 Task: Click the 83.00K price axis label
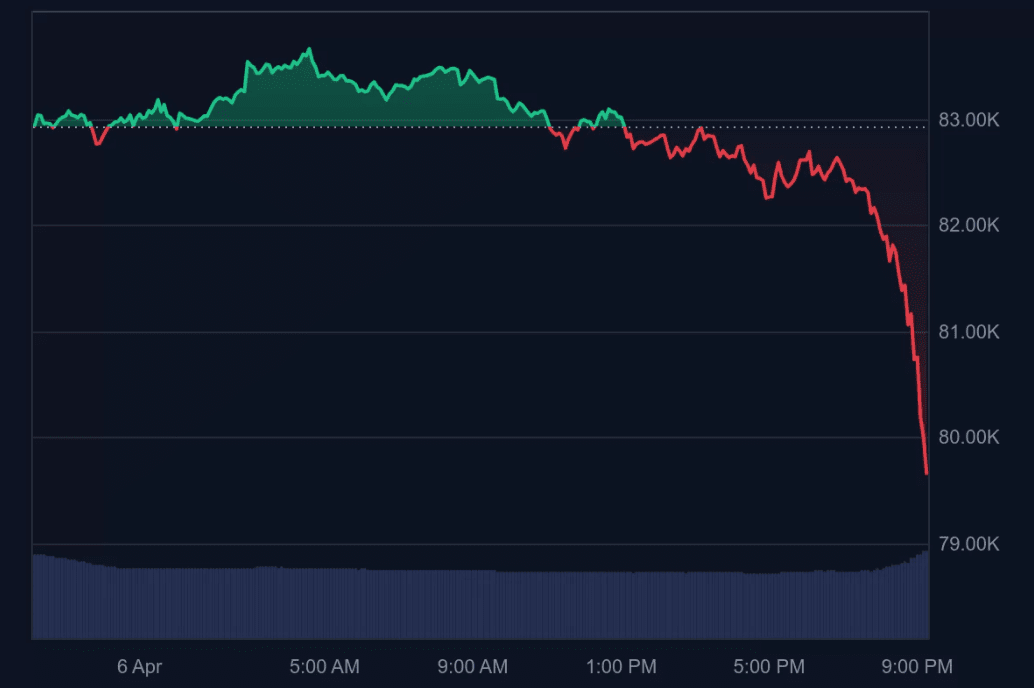[968, 120]
